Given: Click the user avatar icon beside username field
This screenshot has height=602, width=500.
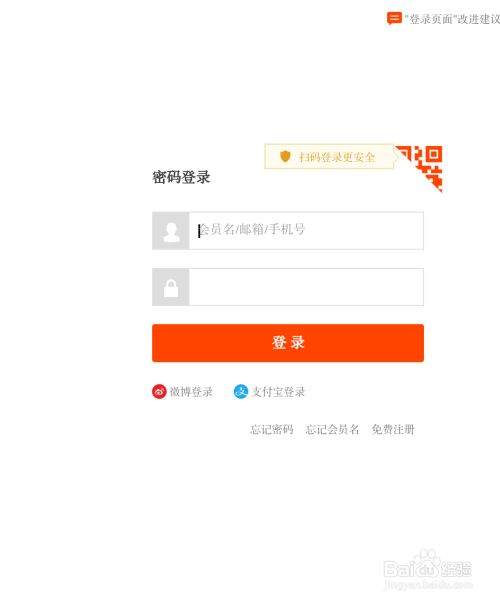Looking at the screenshot, I should coord(171,231).
